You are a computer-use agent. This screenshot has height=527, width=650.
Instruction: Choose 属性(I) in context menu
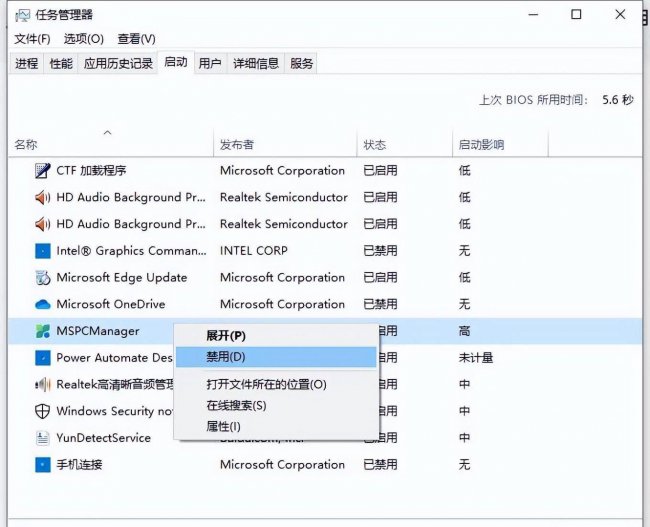[x=276, y=427]
